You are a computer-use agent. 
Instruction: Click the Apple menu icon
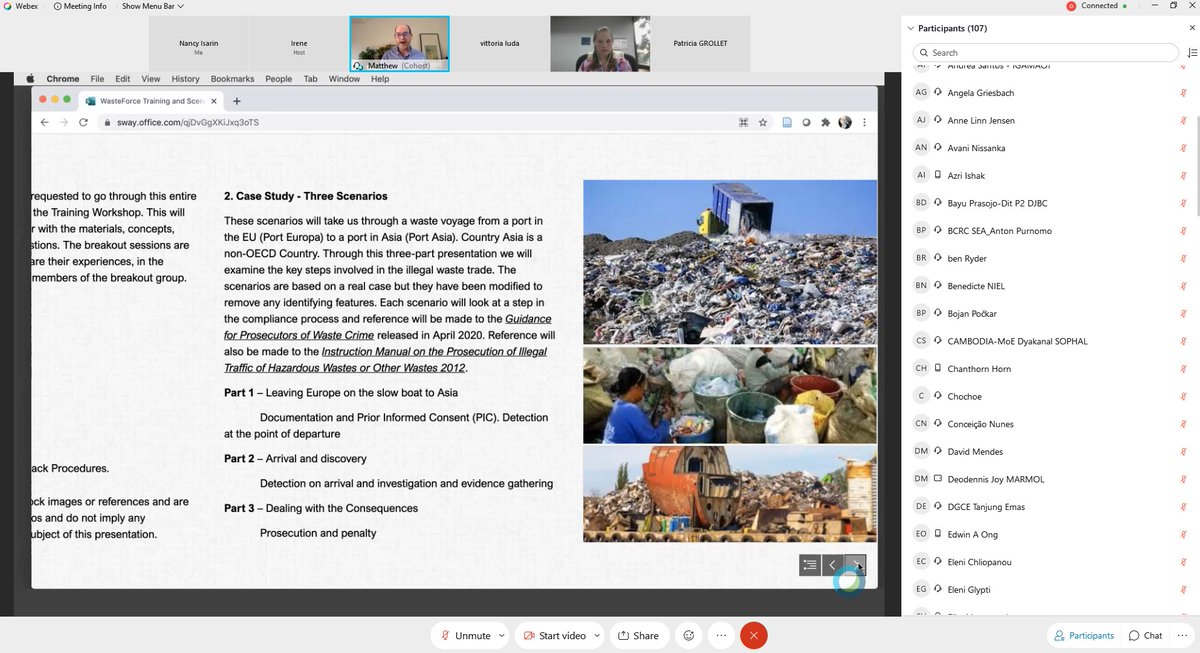pyautogui.click(x=29, y=79)
